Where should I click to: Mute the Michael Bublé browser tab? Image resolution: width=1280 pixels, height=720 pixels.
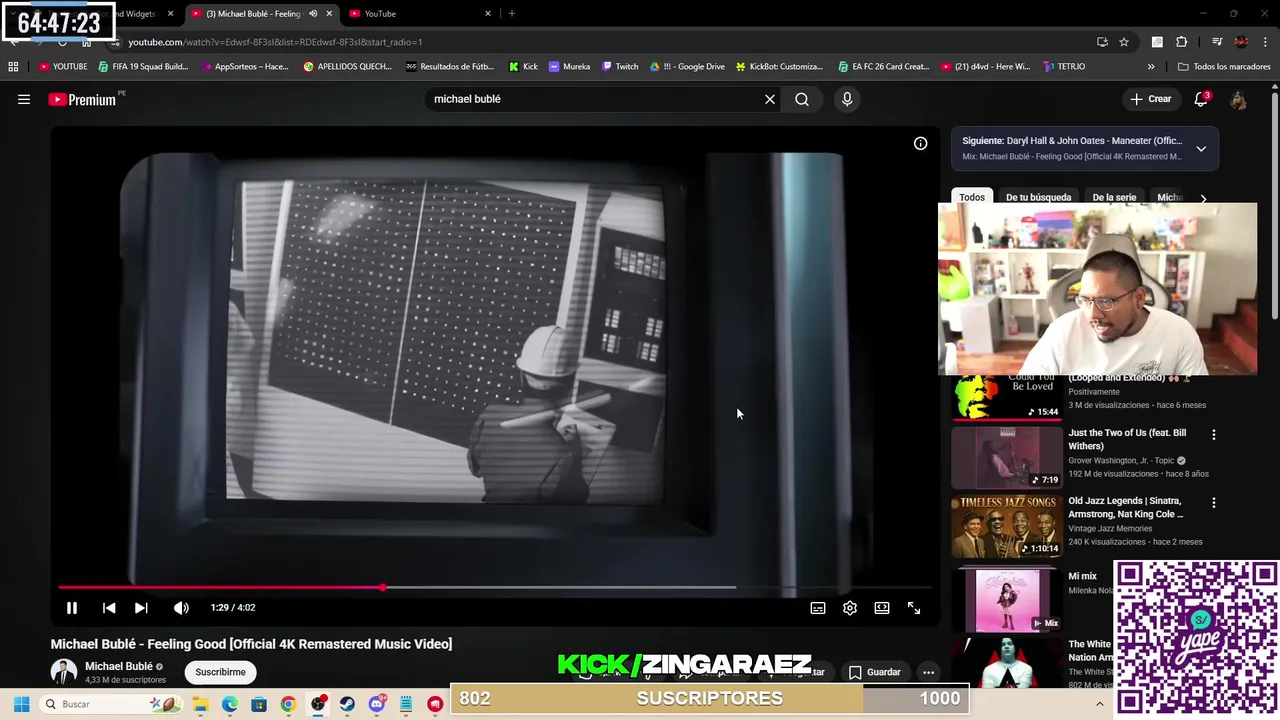click(x=313, y=14)
